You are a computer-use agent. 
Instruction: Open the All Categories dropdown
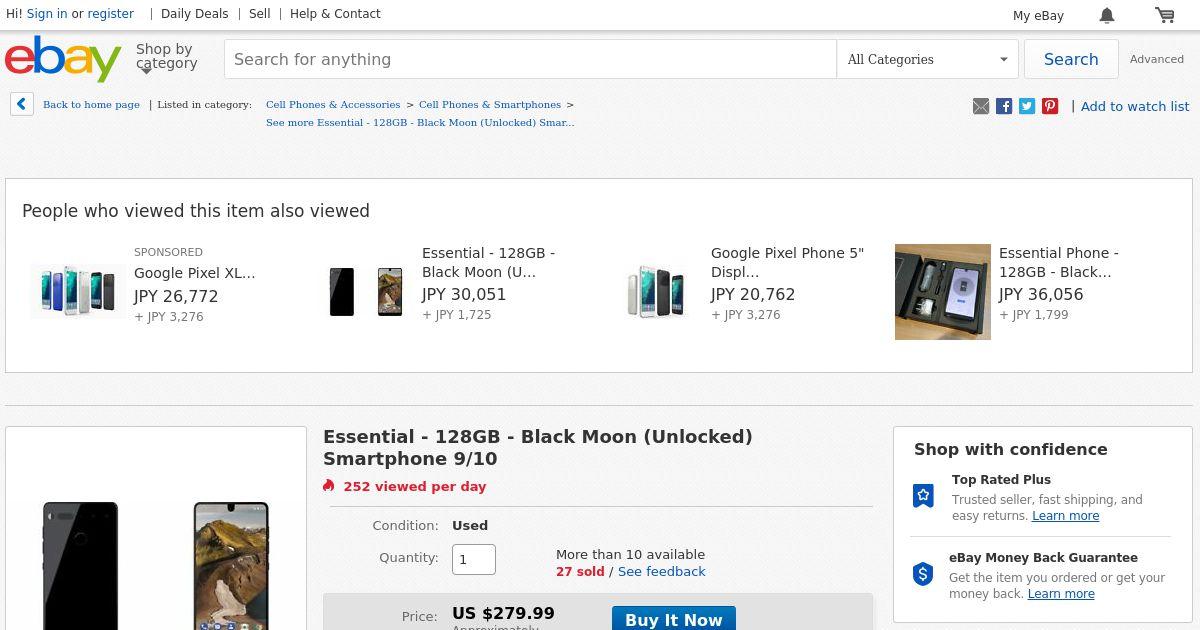click(x=927, y=59)
